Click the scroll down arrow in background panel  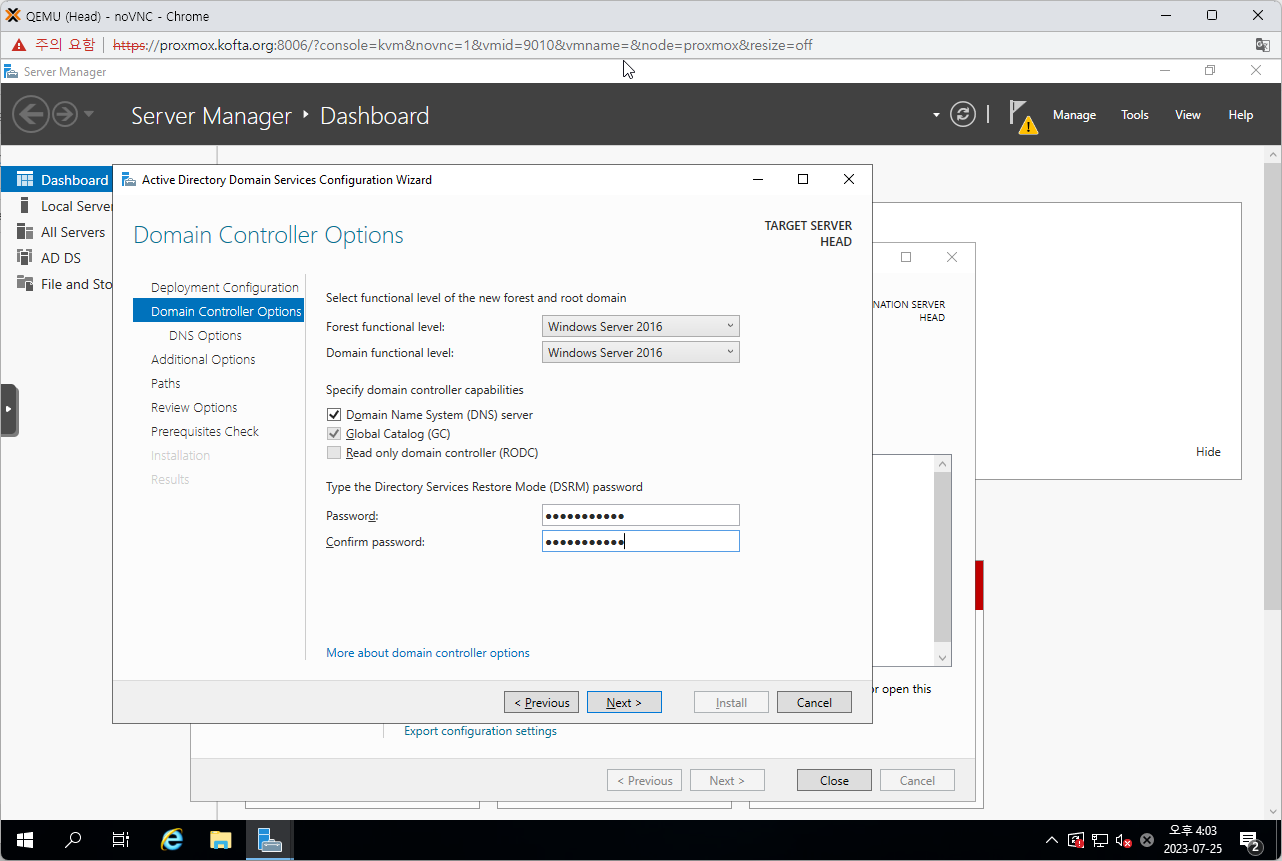point(941,657)
